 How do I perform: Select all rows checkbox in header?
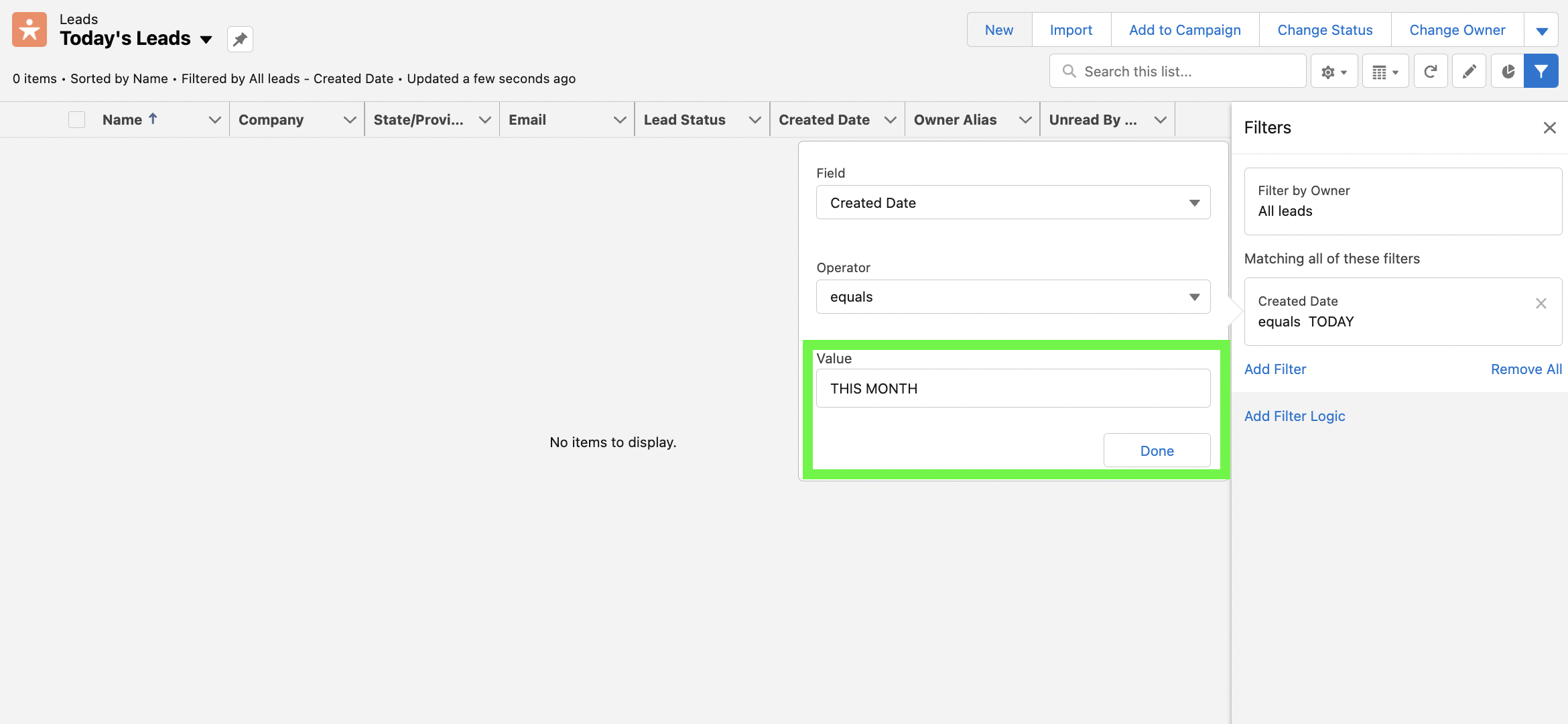point(76,119)
